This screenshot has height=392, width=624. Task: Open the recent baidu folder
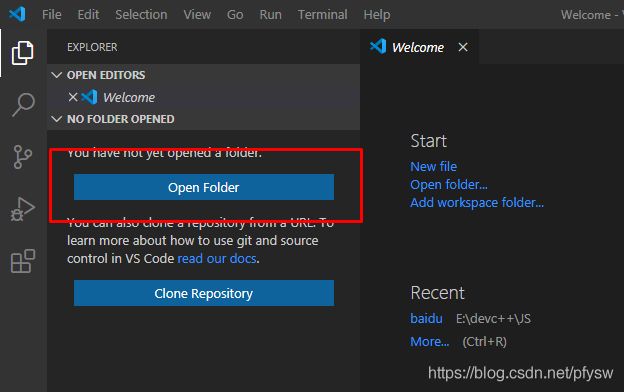(x=426, y=318)
